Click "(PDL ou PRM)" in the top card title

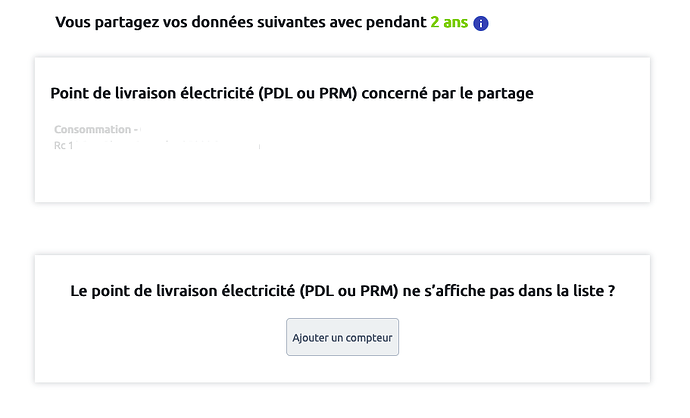314,93
